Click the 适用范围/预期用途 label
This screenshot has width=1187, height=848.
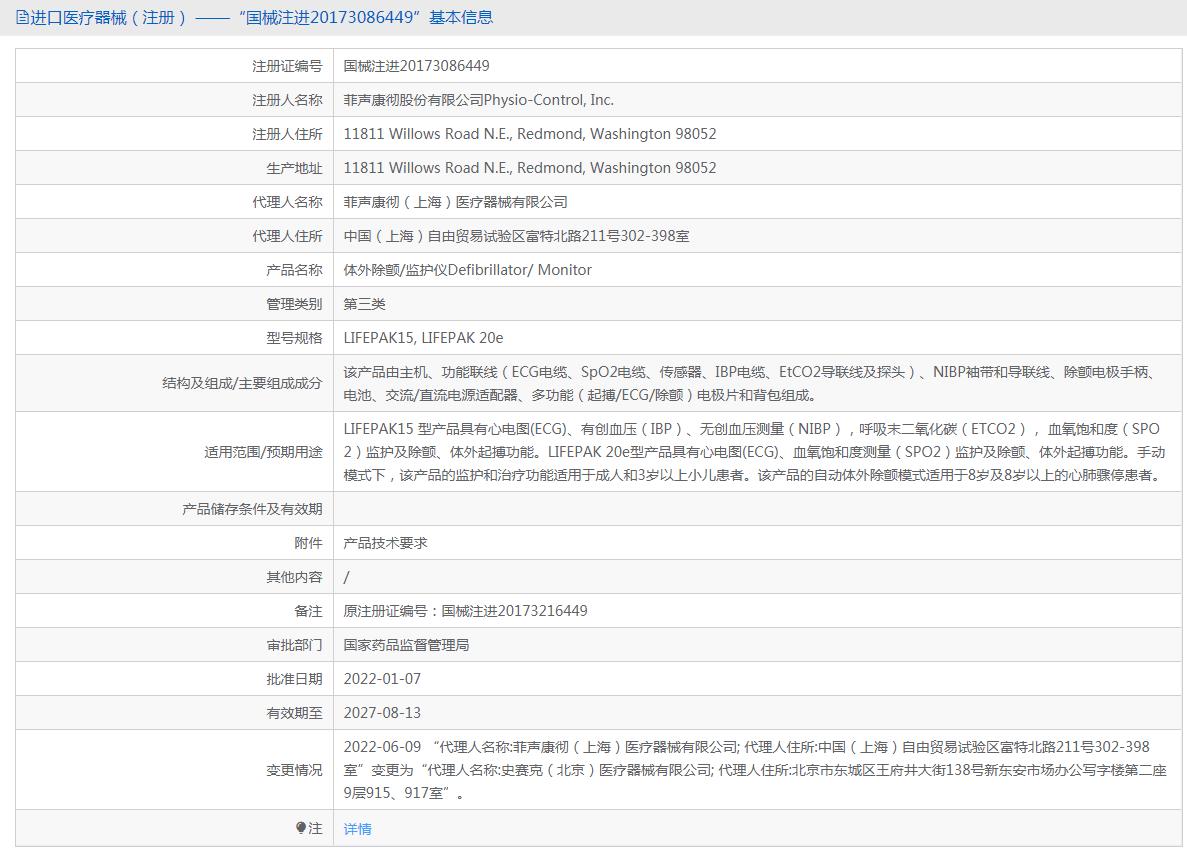point(263,452)
